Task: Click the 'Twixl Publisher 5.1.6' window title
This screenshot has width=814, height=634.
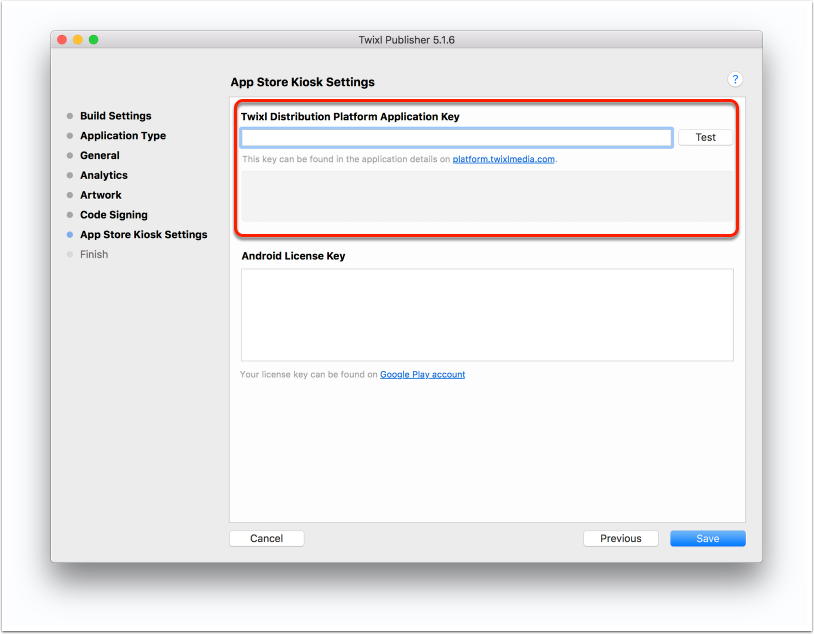Action: click(x=406, y=40)
